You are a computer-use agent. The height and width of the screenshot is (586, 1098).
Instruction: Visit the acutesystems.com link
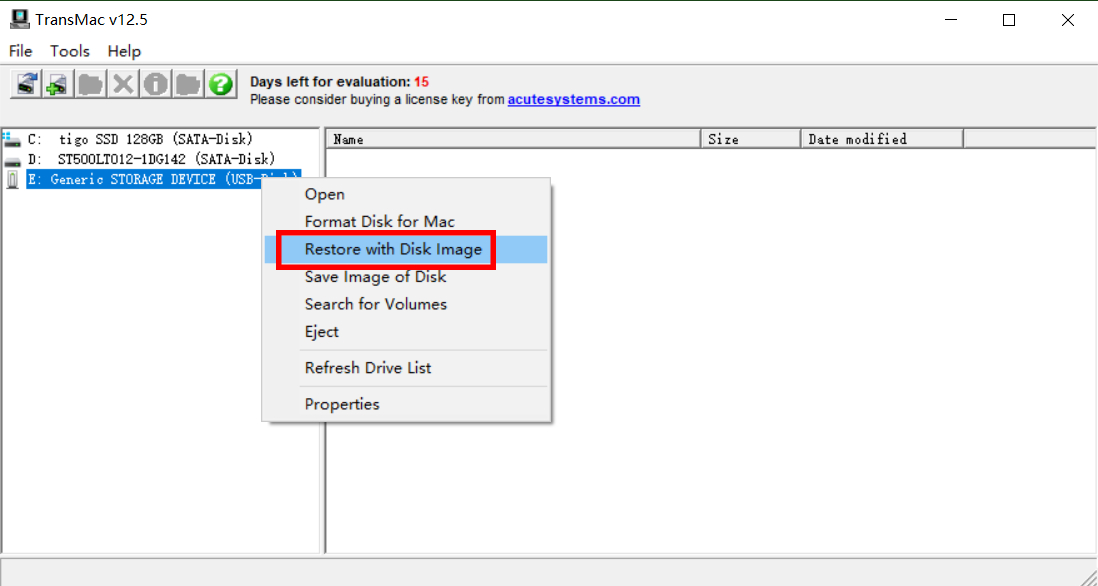coord(574,99)
